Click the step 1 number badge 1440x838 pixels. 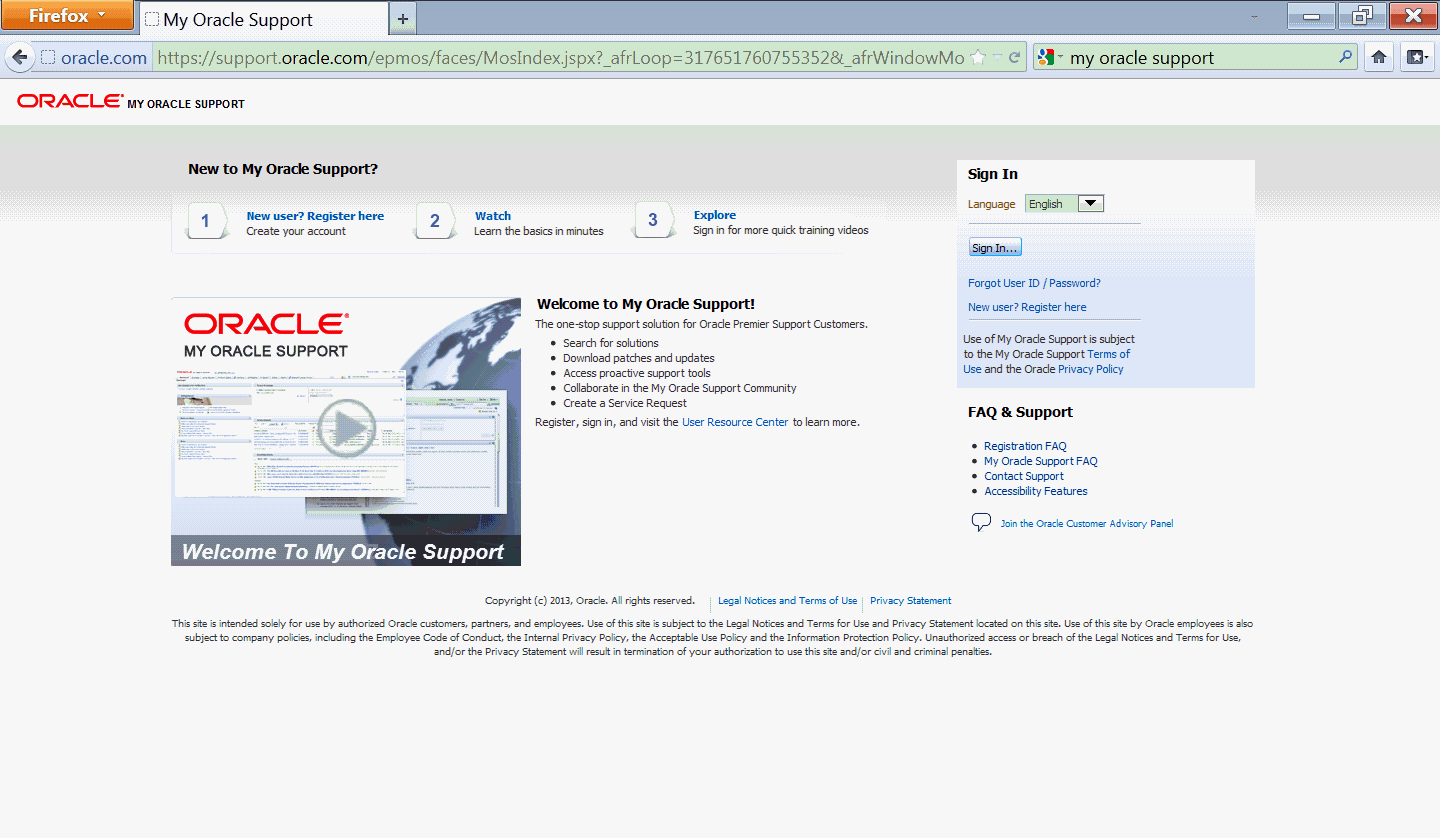pos(205,221)
